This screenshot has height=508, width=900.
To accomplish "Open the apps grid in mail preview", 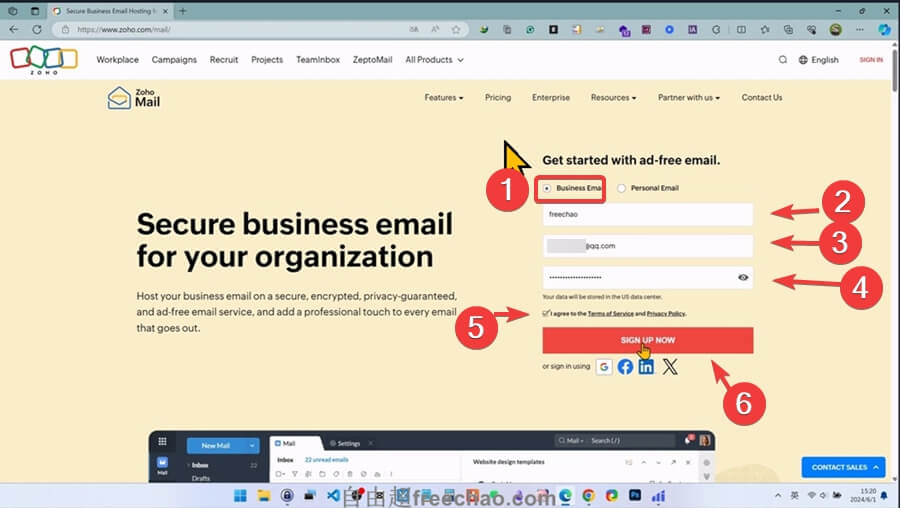I will 162,441.
